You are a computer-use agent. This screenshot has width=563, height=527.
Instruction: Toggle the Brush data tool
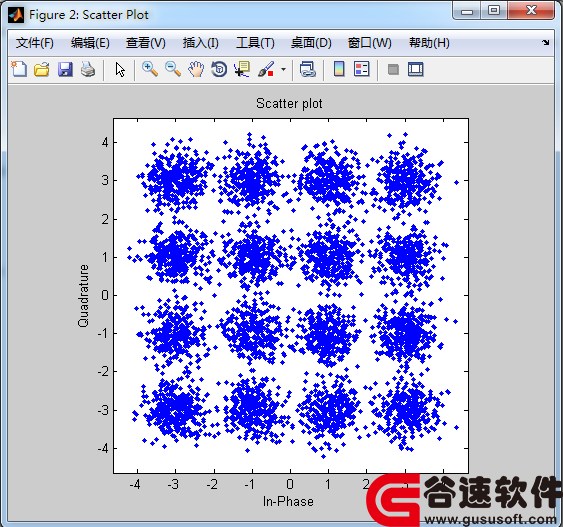point(266,69)
